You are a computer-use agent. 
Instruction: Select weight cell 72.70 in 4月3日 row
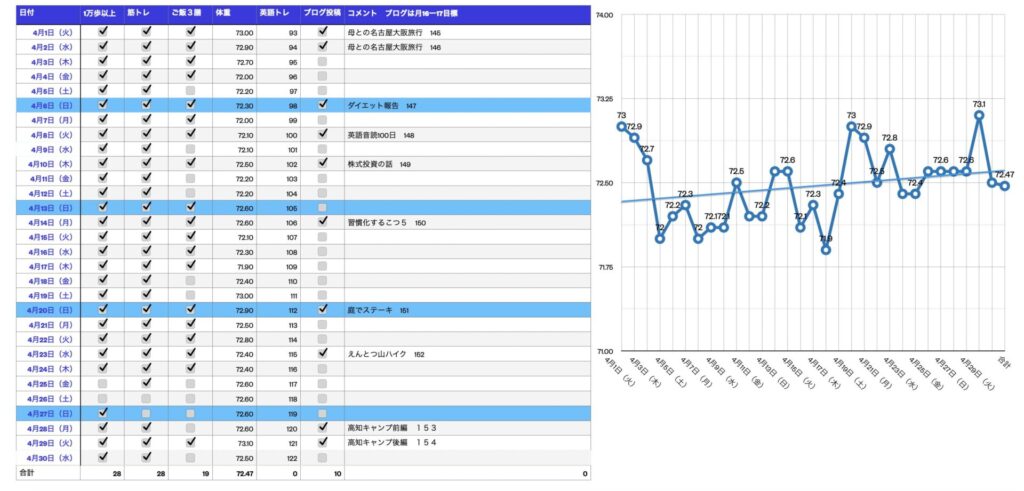tap(234, 61)
